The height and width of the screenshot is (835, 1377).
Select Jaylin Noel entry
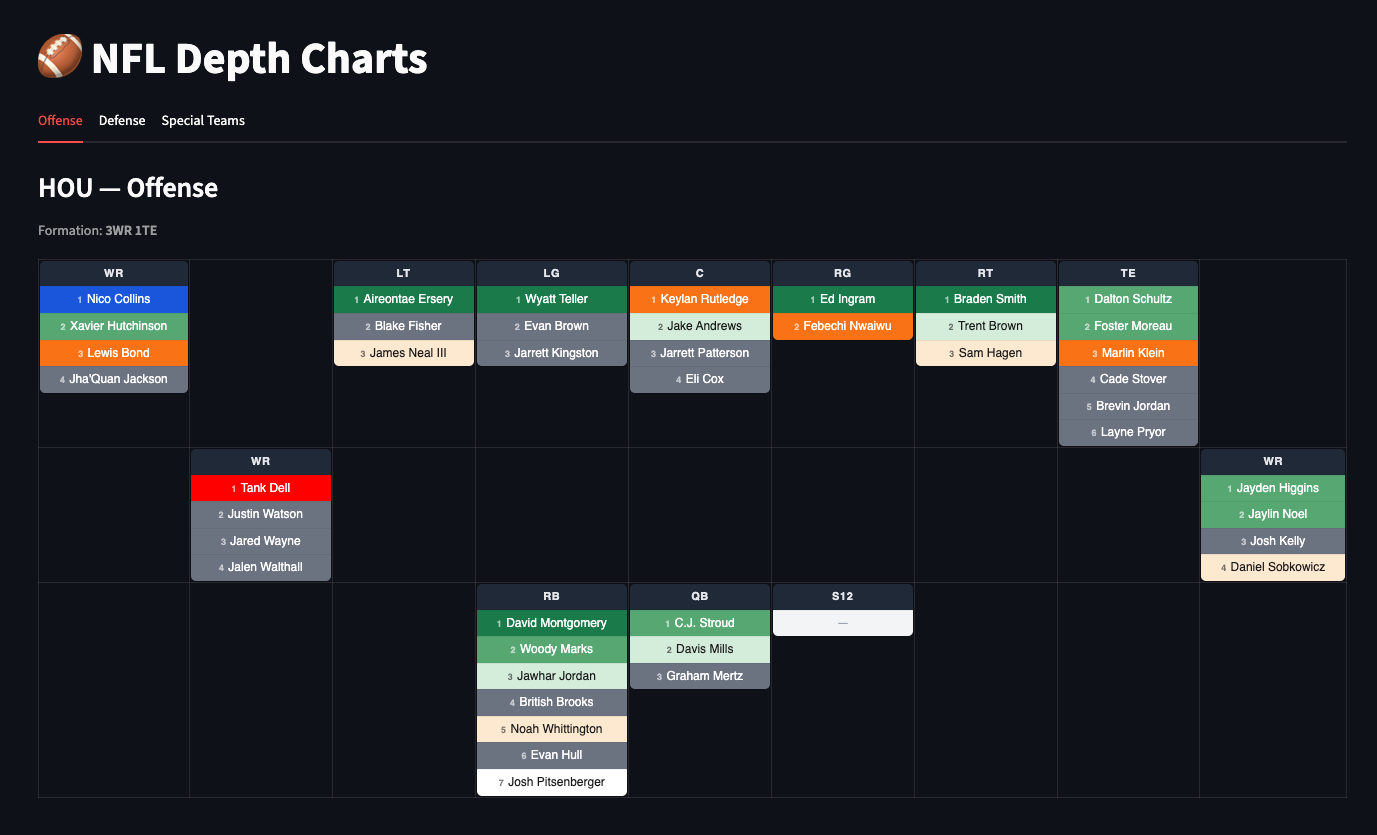tap(1273, 514)
